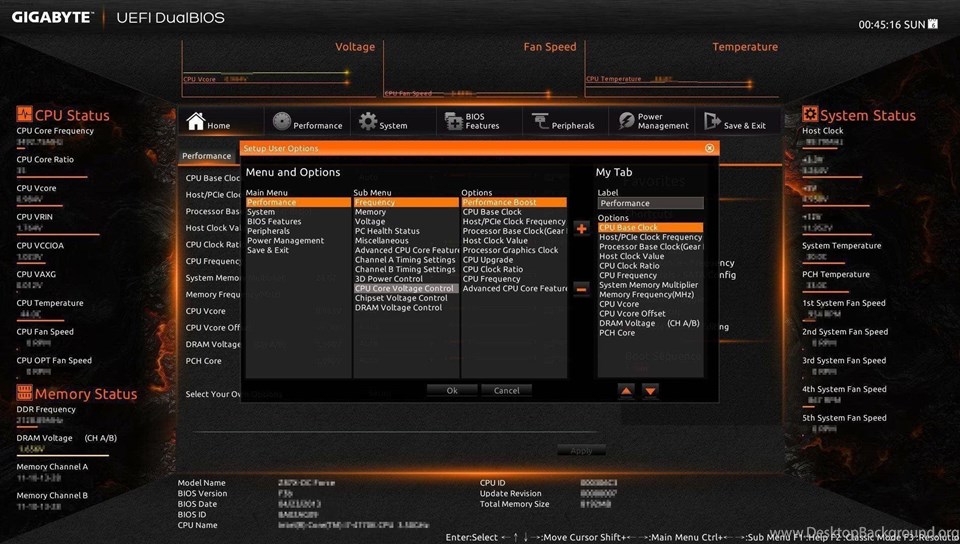960x544 pixels.
Task: Add option with the orange plus icon
Action: [582, 229]
